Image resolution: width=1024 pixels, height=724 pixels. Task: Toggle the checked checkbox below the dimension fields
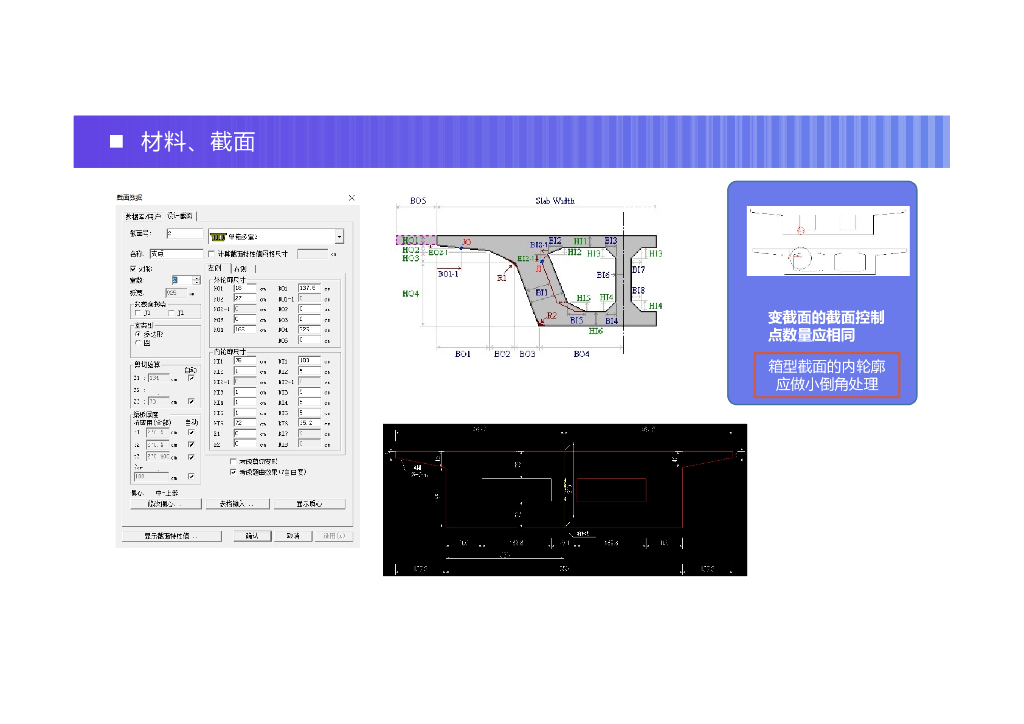(x=233, y=472)
